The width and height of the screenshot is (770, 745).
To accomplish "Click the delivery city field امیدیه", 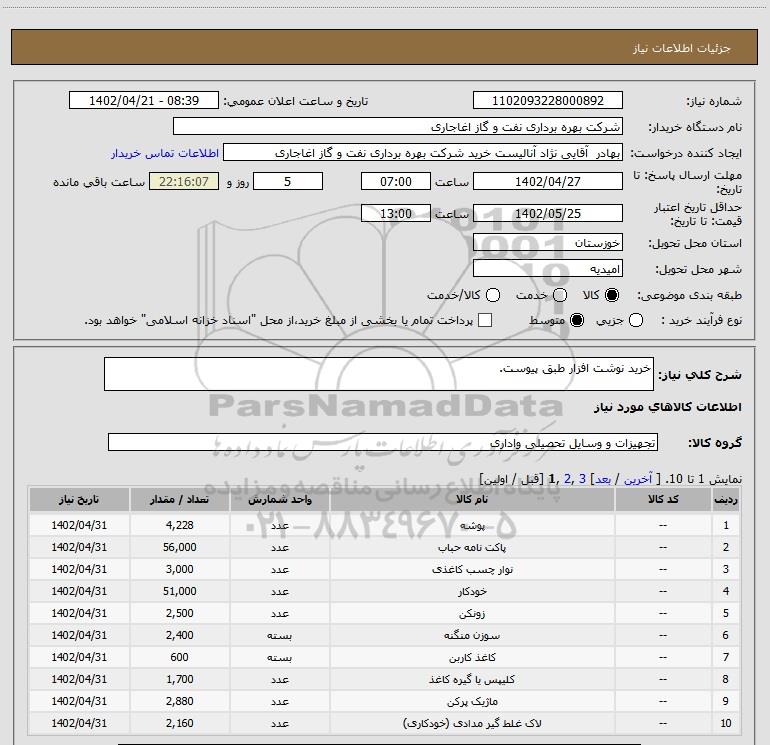I will tap(548, 269).
